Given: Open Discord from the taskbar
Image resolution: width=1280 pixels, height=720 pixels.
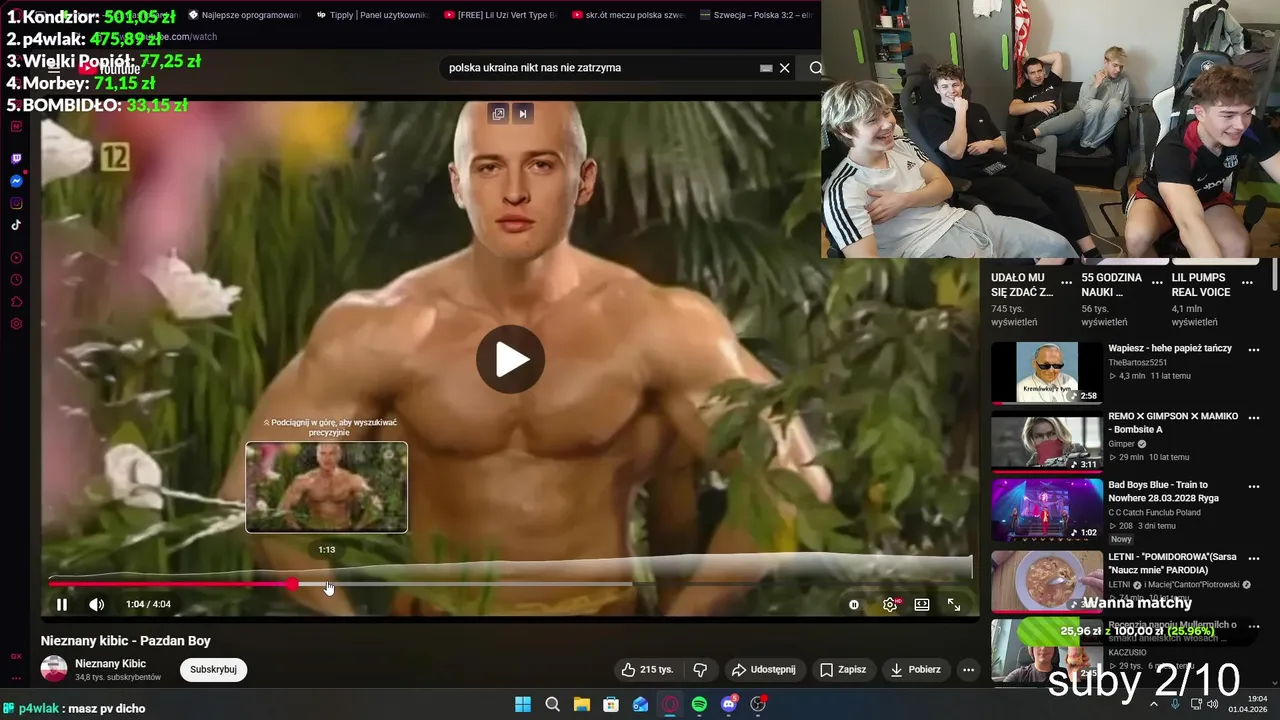Looking at the screenshot, I should pyautogui.click(x=729, y=704).
